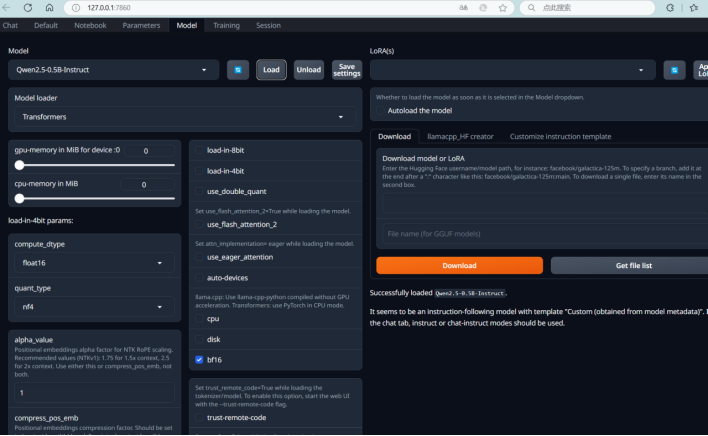This screenshot has width=708, height=436.
Task: Add page to favorites with star icon
Action: 503,8
